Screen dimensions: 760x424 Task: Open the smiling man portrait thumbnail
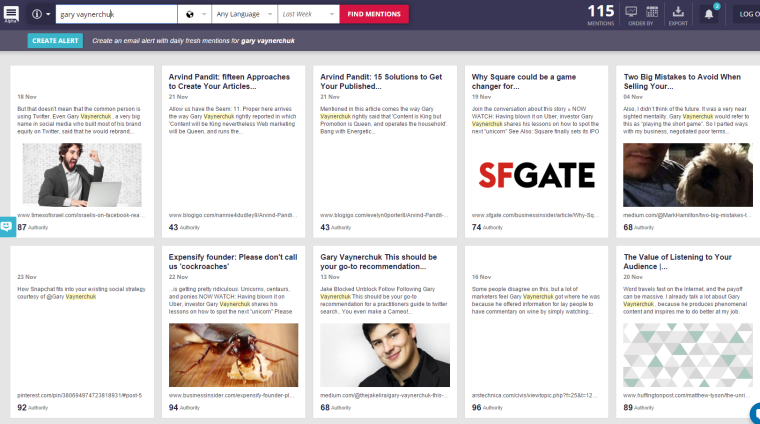tap(385, 355)
